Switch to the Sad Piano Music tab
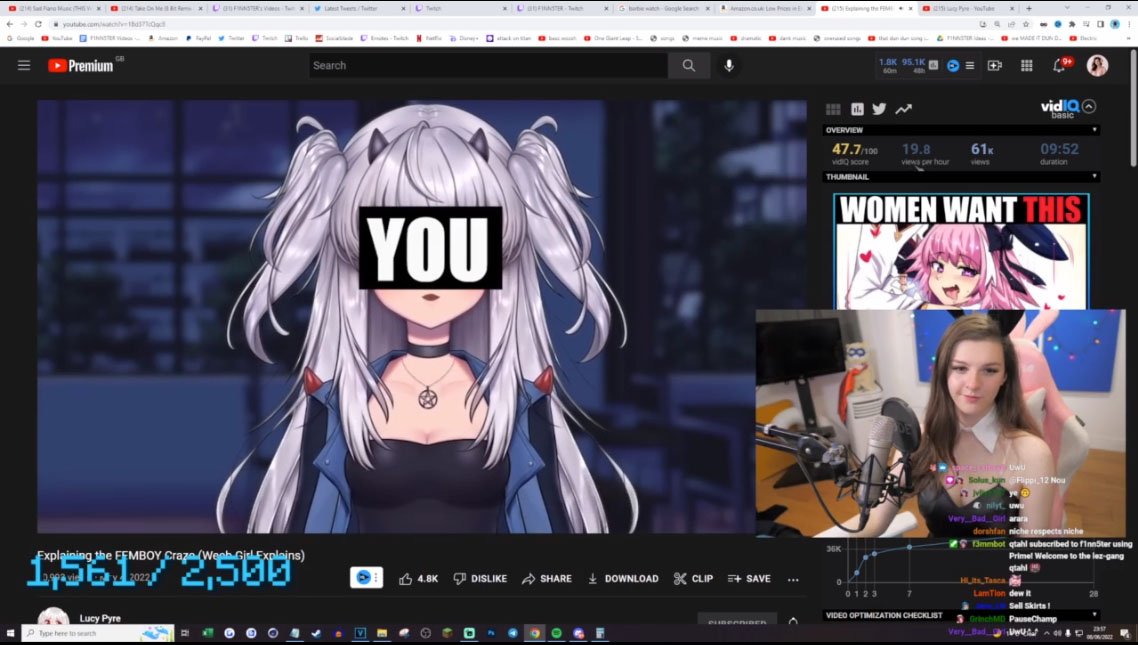Screen dimensions: 1138x645 [x=53, y=9]
